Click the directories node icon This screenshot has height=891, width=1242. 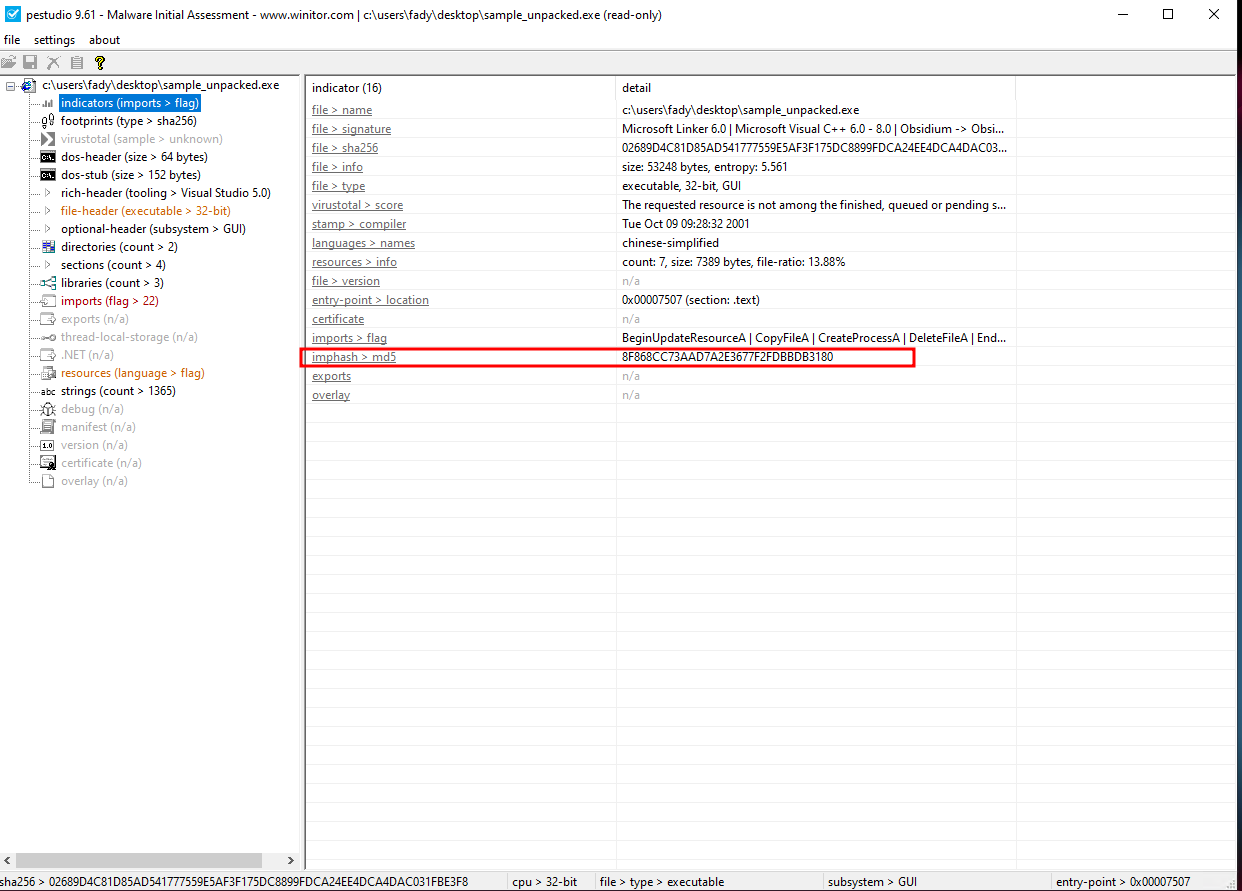pos(48,247)
